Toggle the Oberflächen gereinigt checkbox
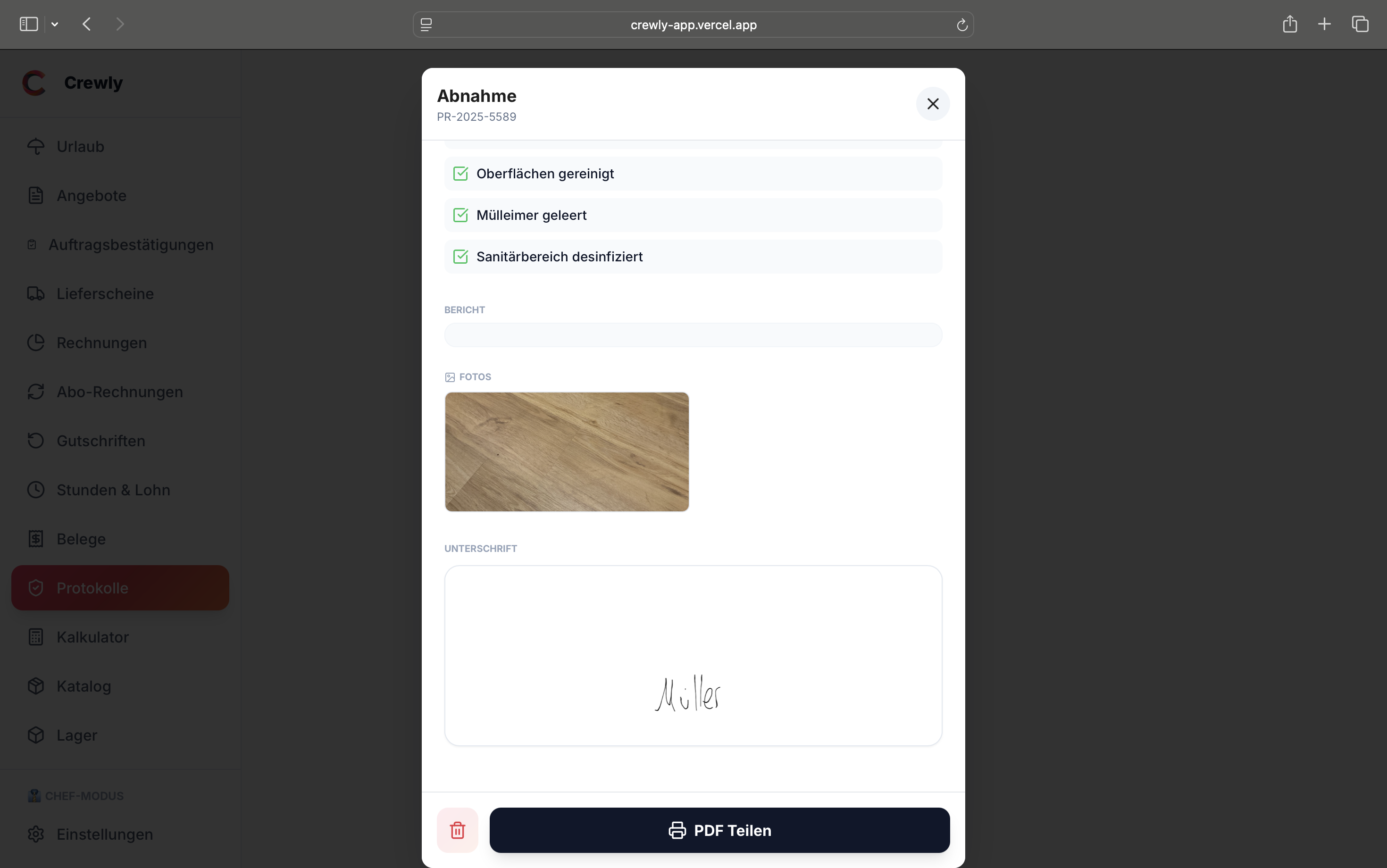Screen dimensions: 1387x868 coord(460,174)
